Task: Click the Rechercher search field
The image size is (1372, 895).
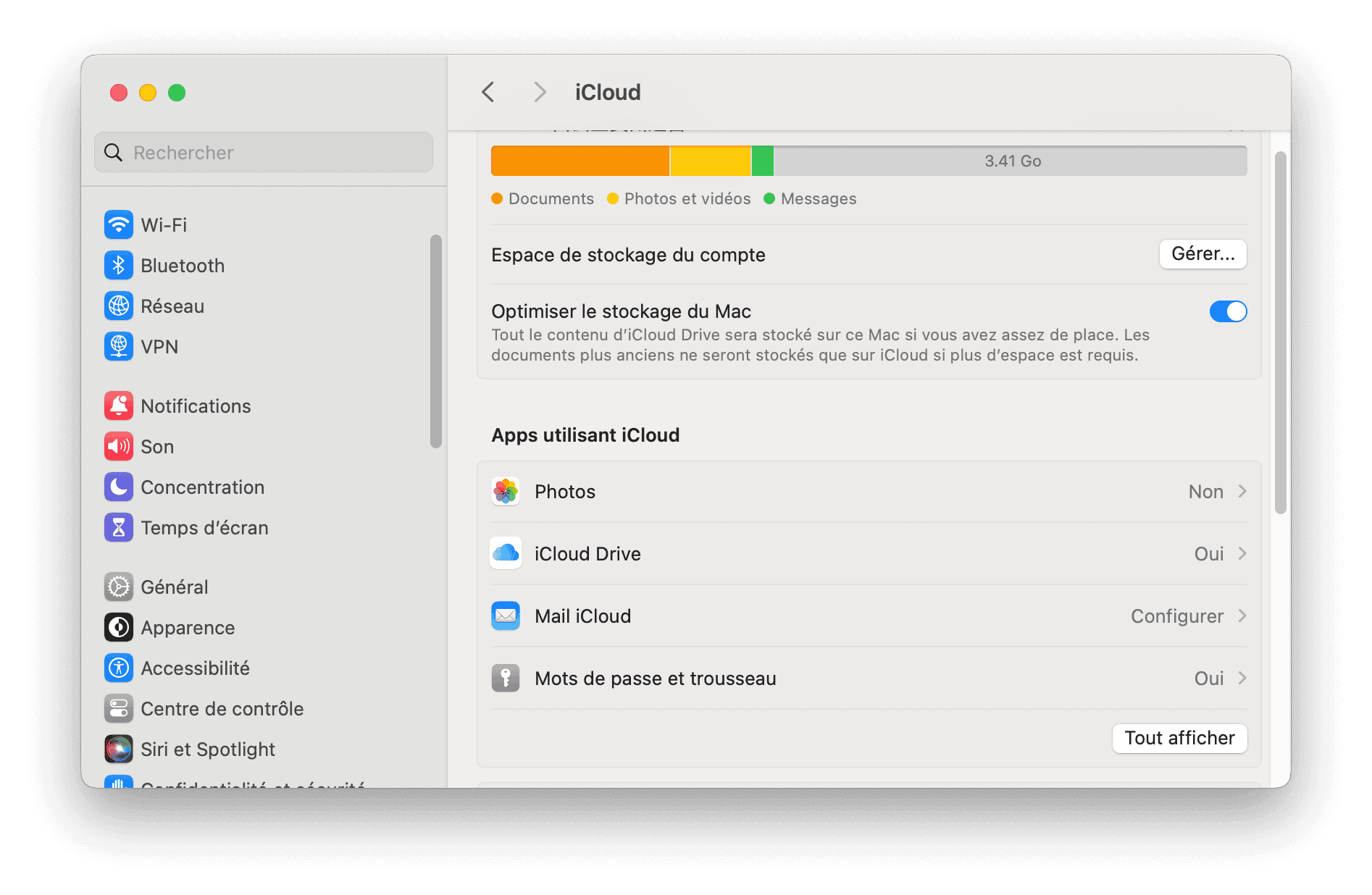Action: (x=264, y=153)
